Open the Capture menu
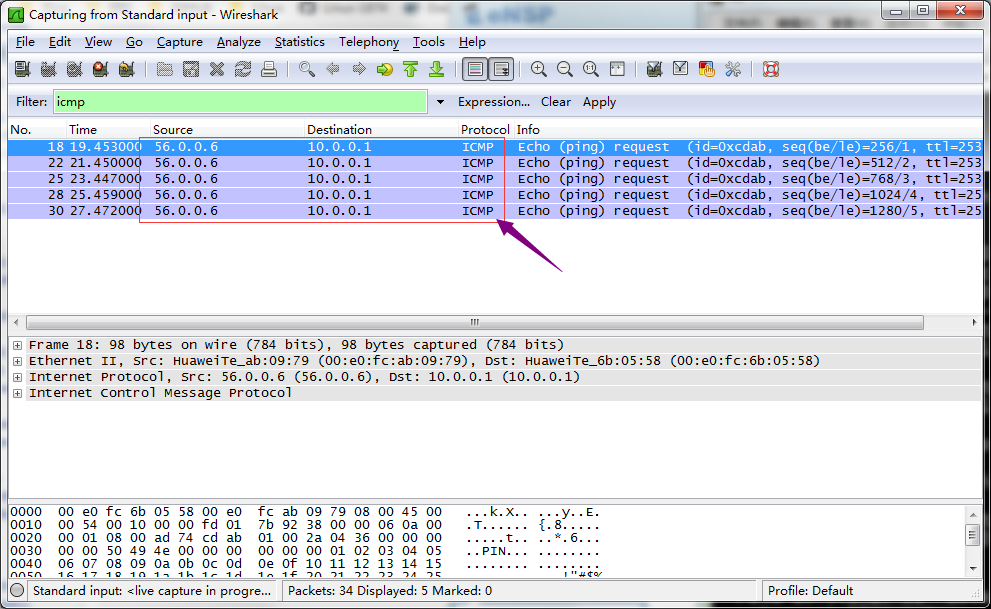The width and height of the screenshot is (991, 609). 179,42
